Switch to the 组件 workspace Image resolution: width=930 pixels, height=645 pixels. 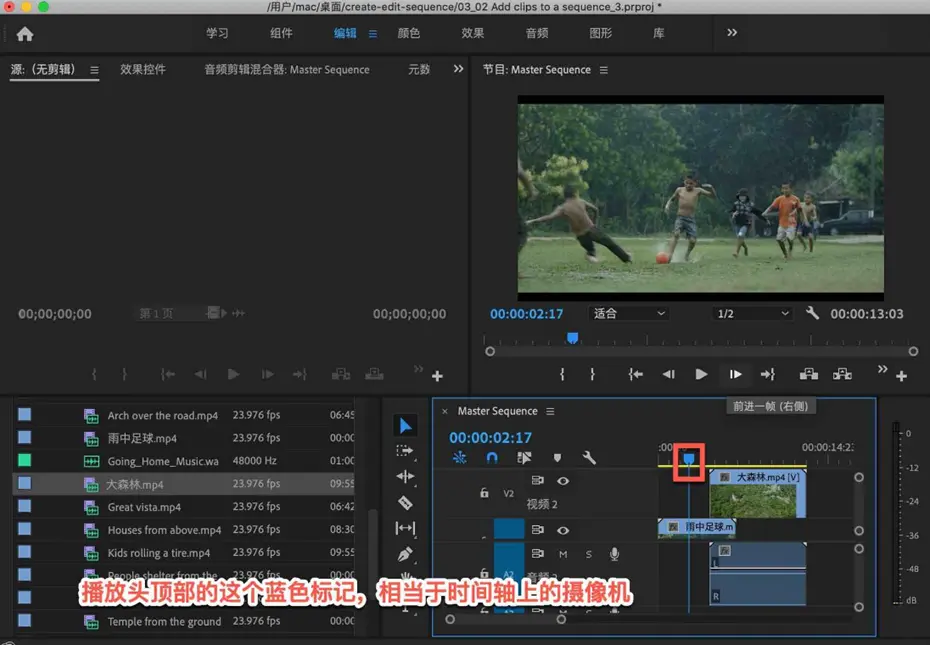pyautogui.click(x=281, y=33)
